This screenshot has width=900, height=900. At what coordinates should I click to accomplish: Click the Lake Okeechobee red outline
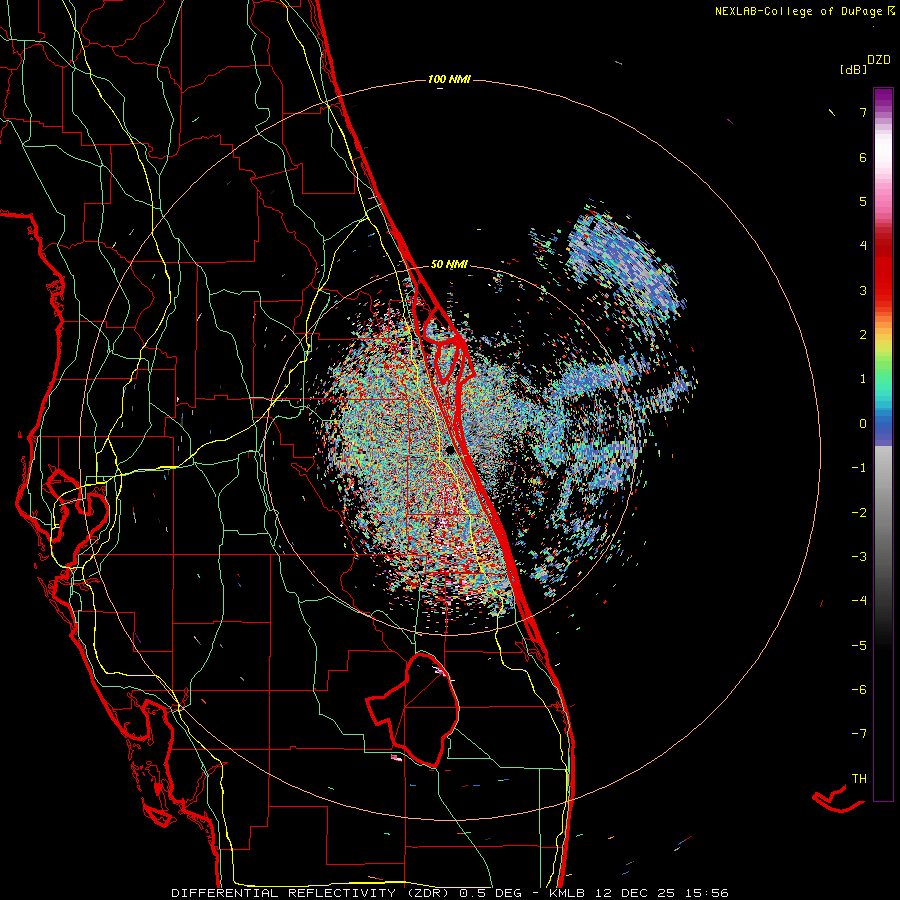point(413,709)
